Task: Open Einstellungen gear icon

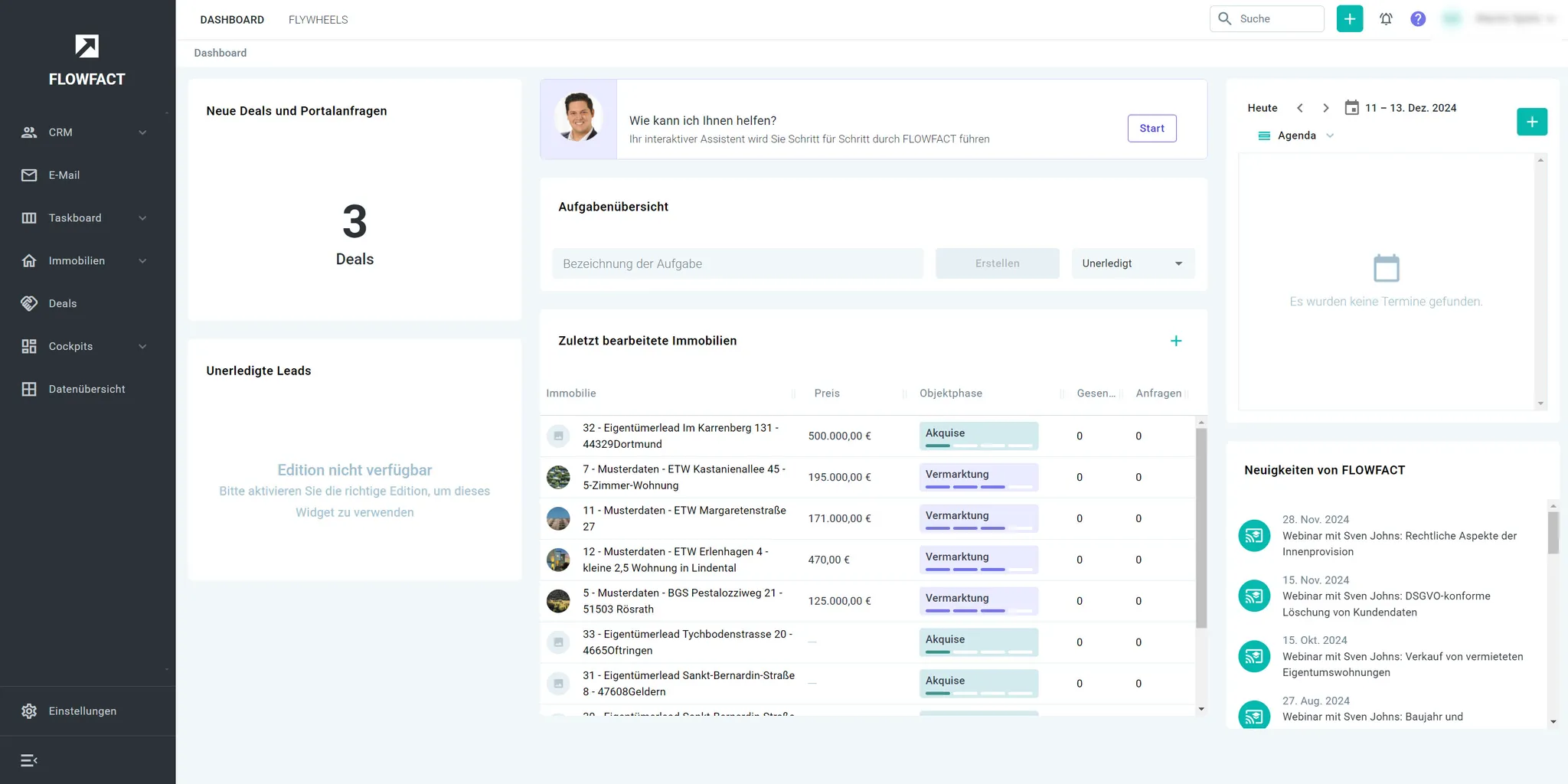Action: click(29, 711)
